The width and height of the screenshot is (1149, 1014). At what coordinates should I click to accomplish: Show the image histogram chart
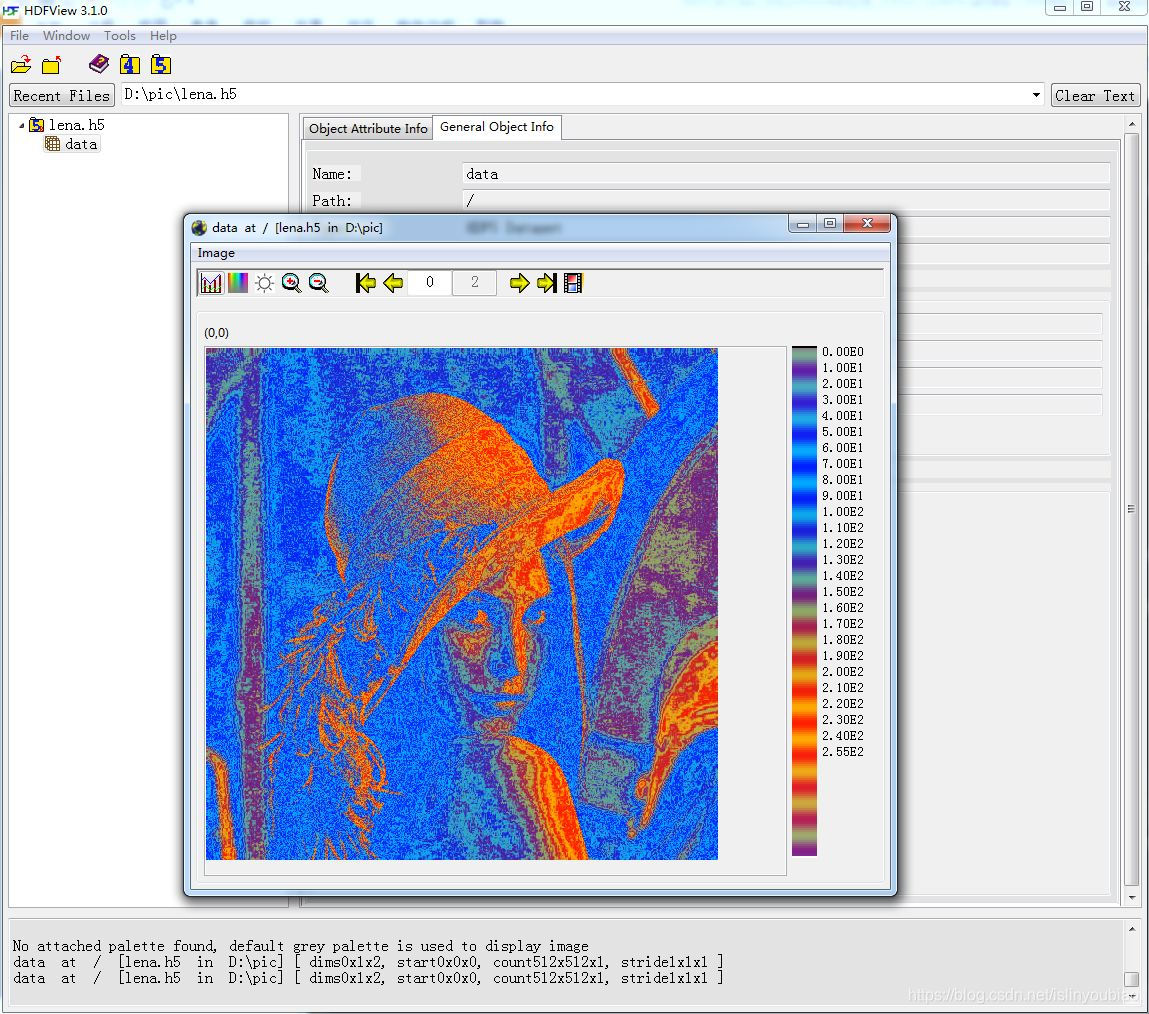pyautogui.click(x=210, y=283)
